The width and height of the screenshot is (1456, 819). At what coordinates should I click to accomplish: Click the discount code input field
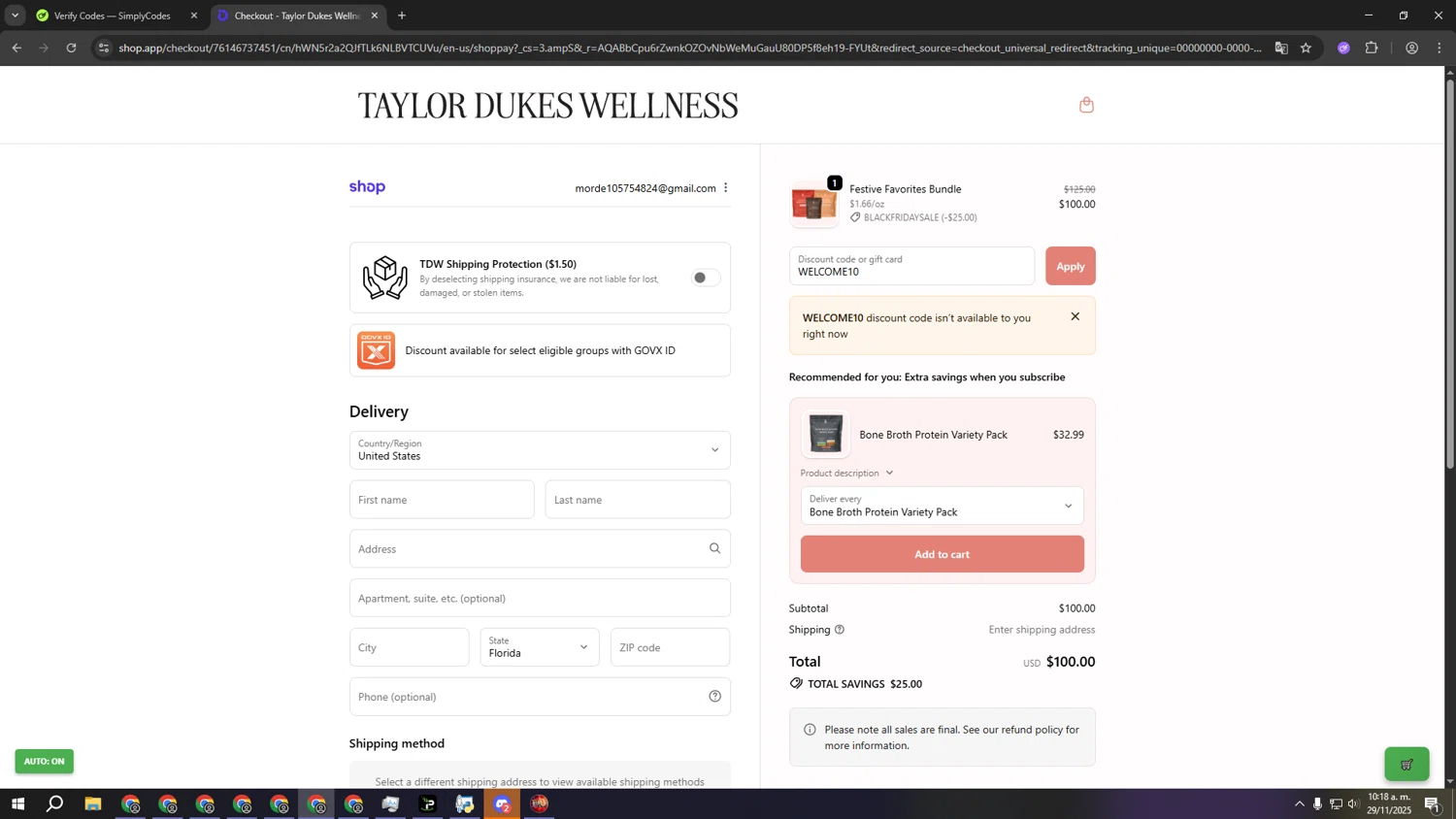(x=911, y=266)
